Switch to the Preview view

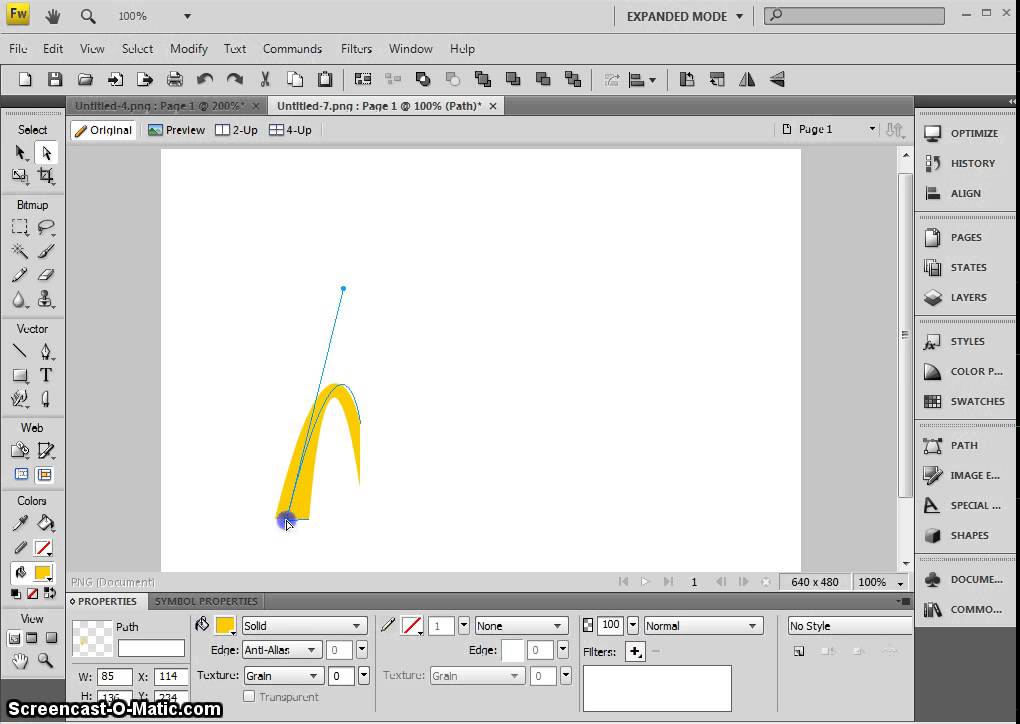[176, 130]
